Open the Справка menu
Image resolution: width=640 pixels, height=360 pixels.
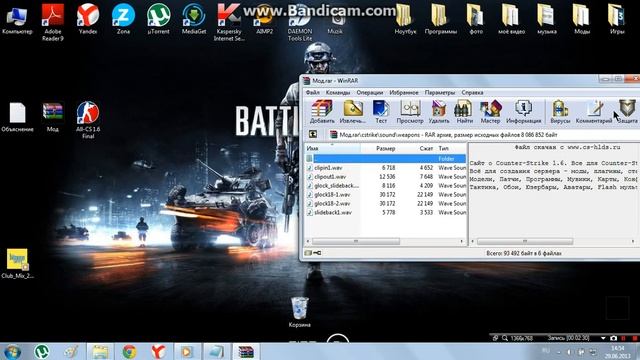pos(472,93)
